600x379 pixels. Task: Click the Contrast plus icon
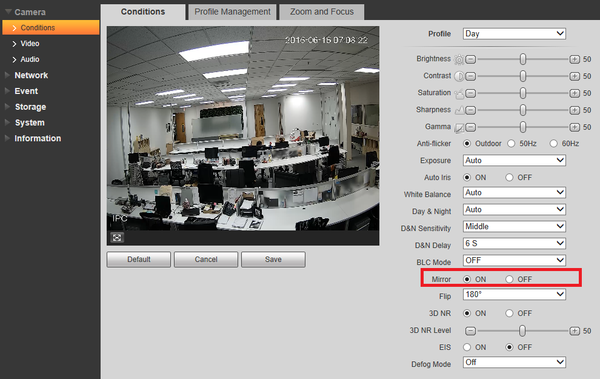pyautogui.click(x=574, y=76)
